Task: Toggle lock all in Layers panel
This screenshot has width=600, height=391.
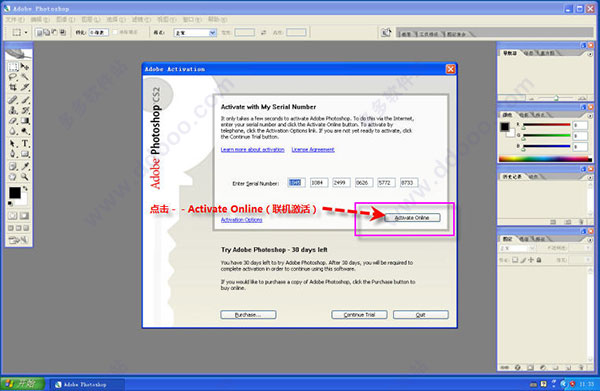Action: point(539,260)
